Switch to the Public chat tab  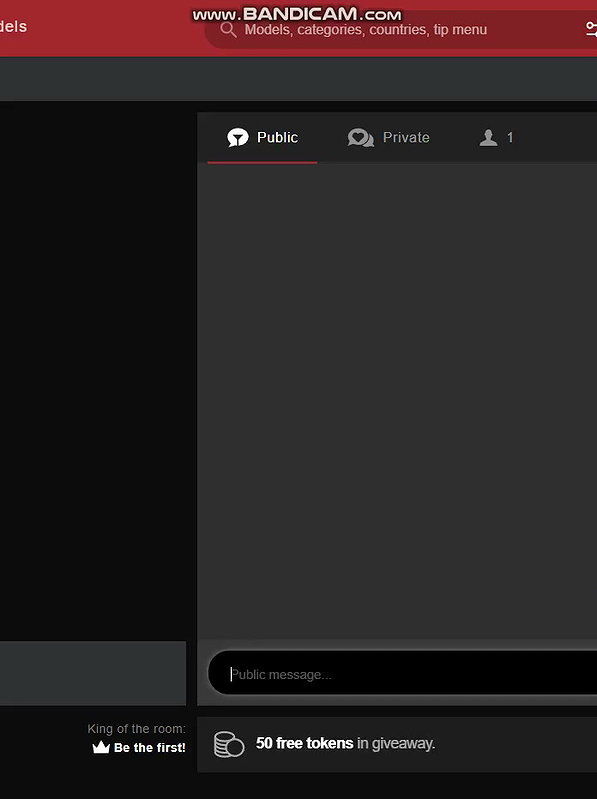(262, 138)
